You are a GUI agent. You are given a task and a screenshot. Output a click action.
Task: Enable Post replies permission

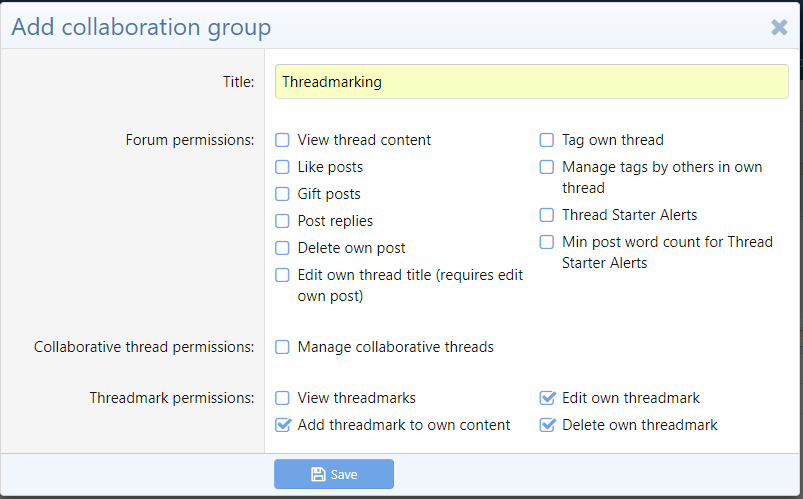pos(283,221)
